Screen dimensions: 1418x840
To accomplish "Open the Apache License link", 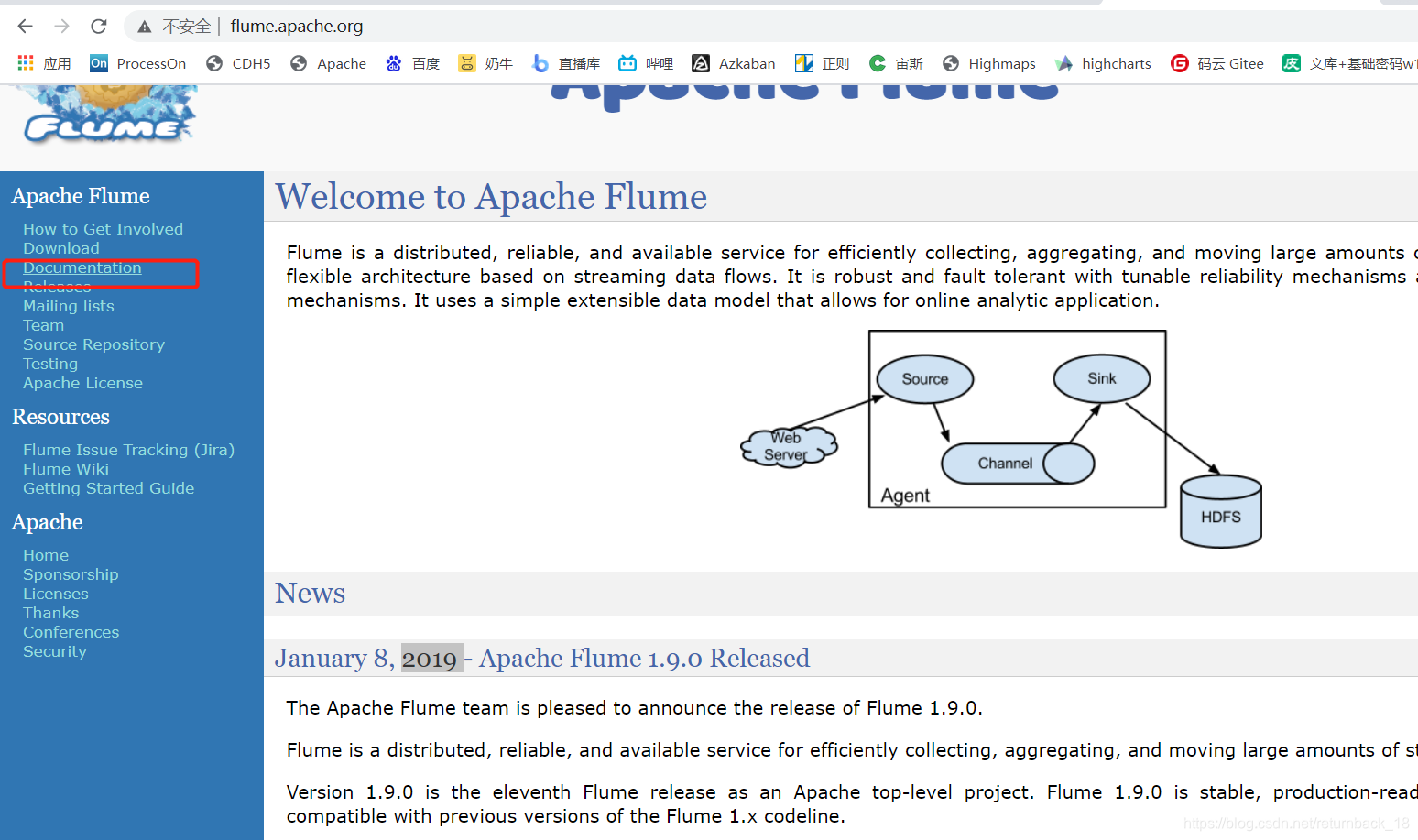I will click(82, 383).
